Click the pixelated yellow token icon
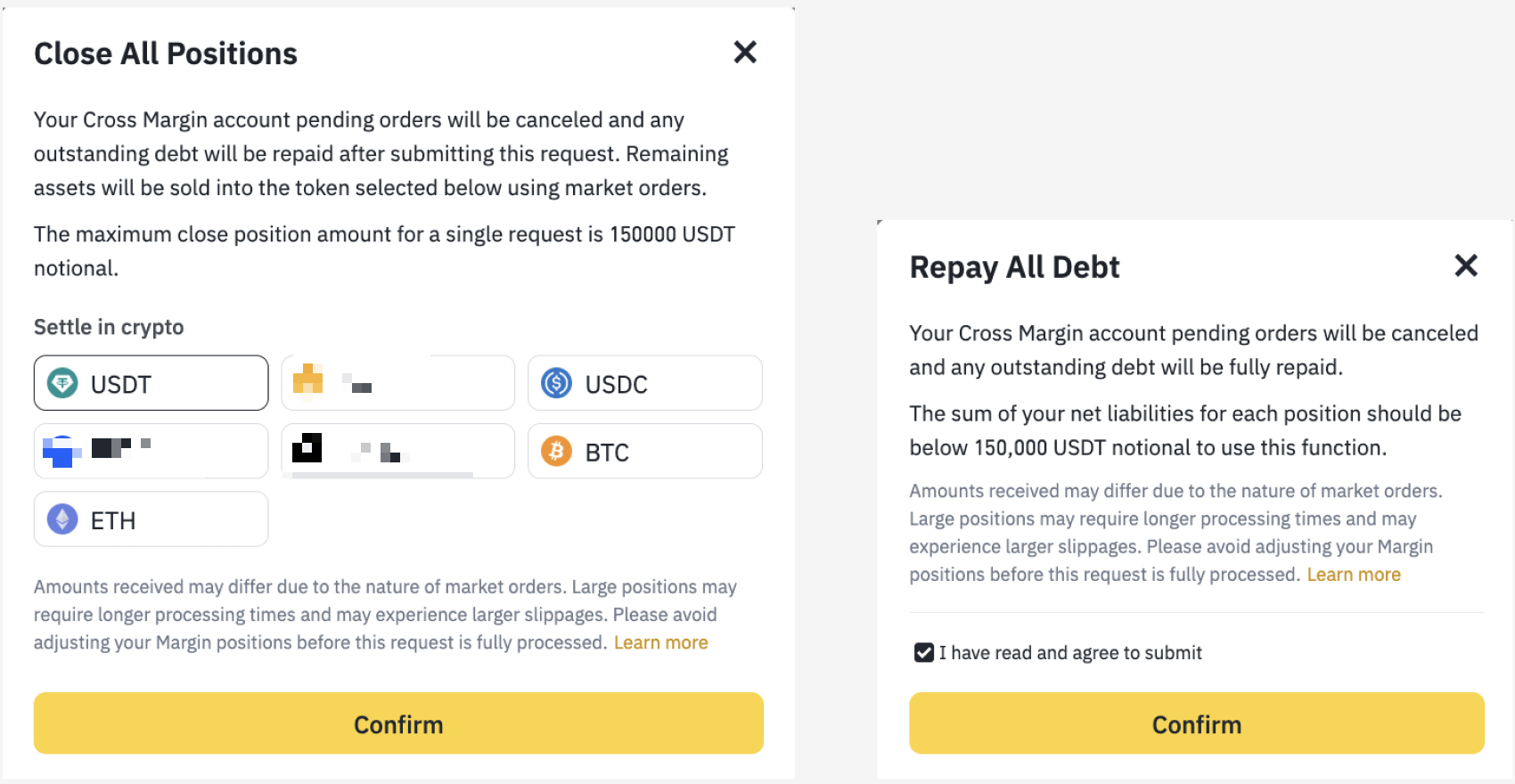 [308, 380]
